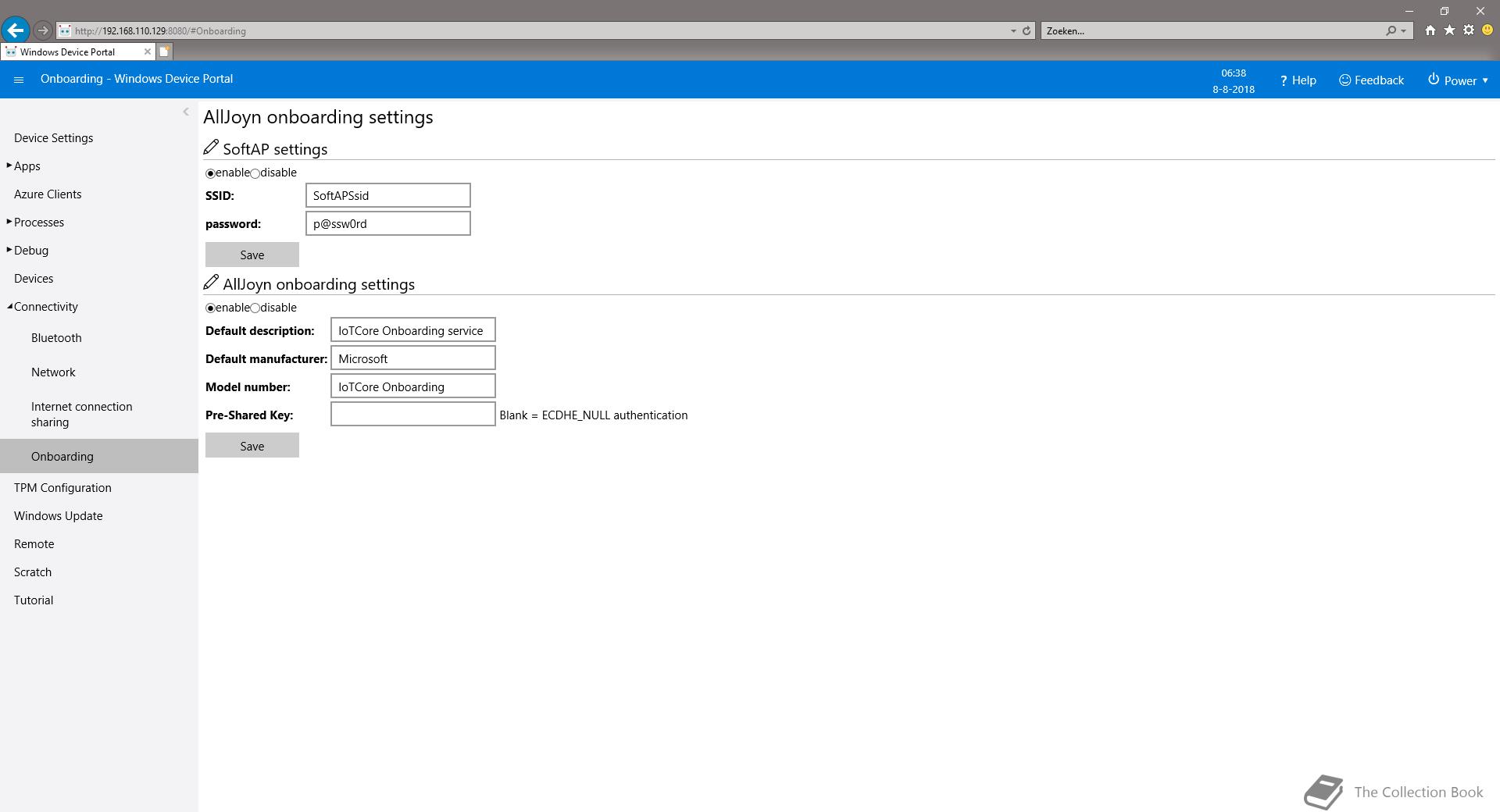Open Device Settings in the sidebar

pos(53,138)
